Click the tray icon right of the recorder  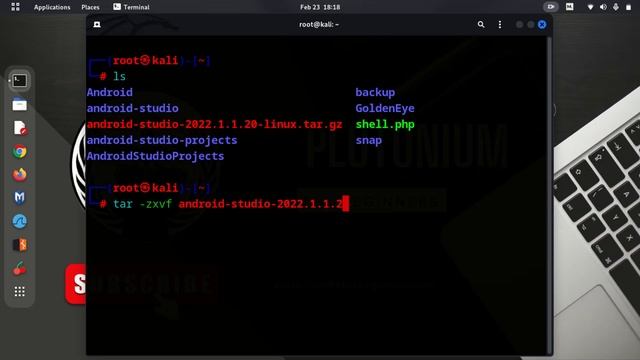569,7
